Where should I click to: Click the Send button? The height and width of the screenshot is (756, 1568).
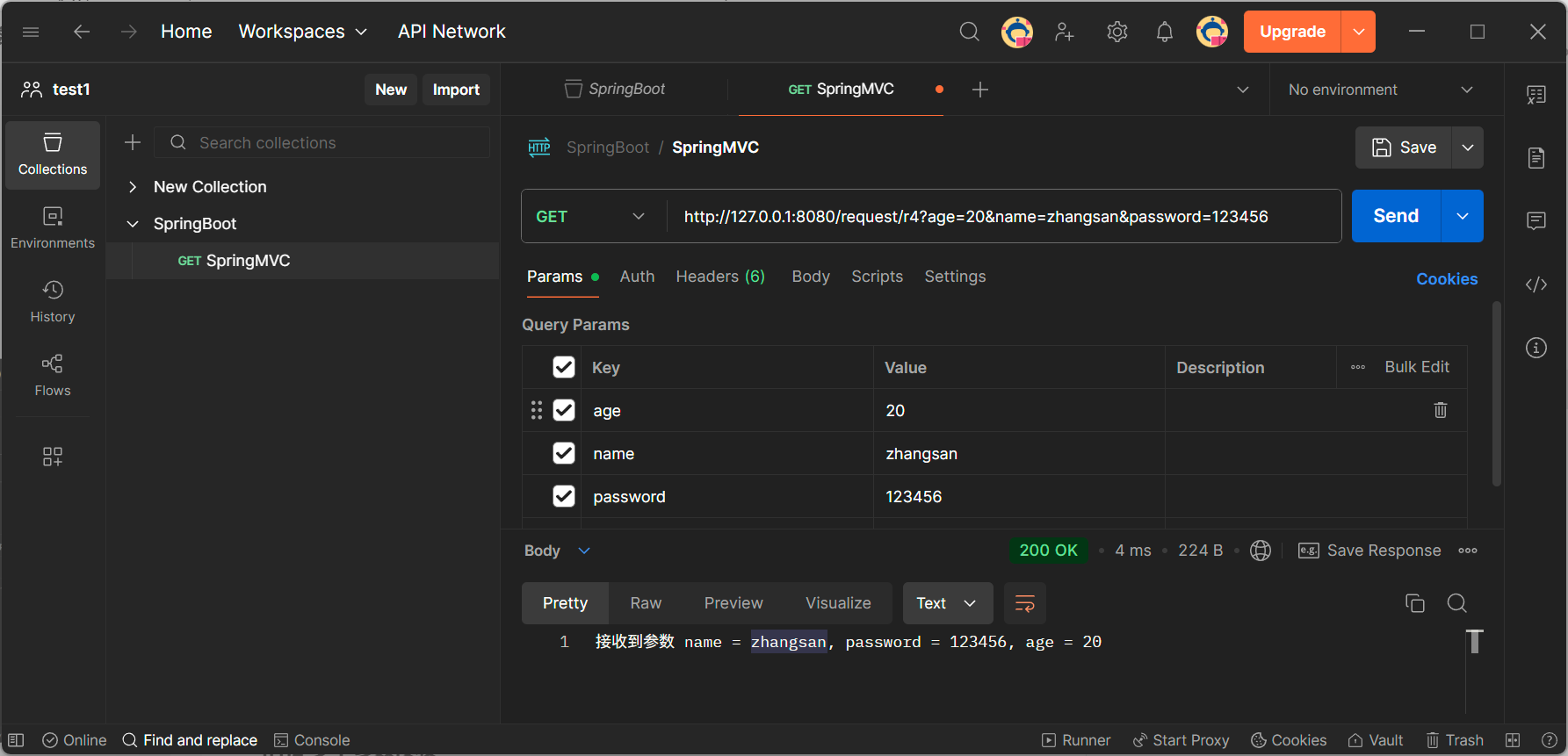point(1396,216)
